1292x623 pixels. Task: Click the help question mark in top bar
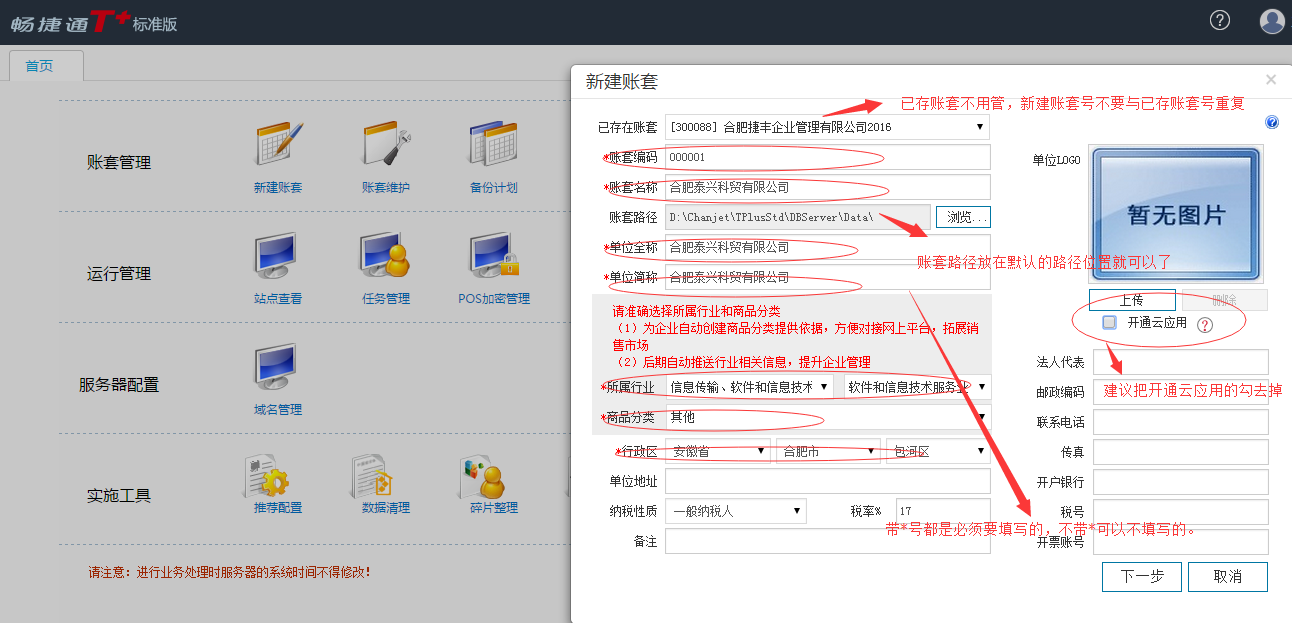pyautogui.click(x=1219, y=20)
